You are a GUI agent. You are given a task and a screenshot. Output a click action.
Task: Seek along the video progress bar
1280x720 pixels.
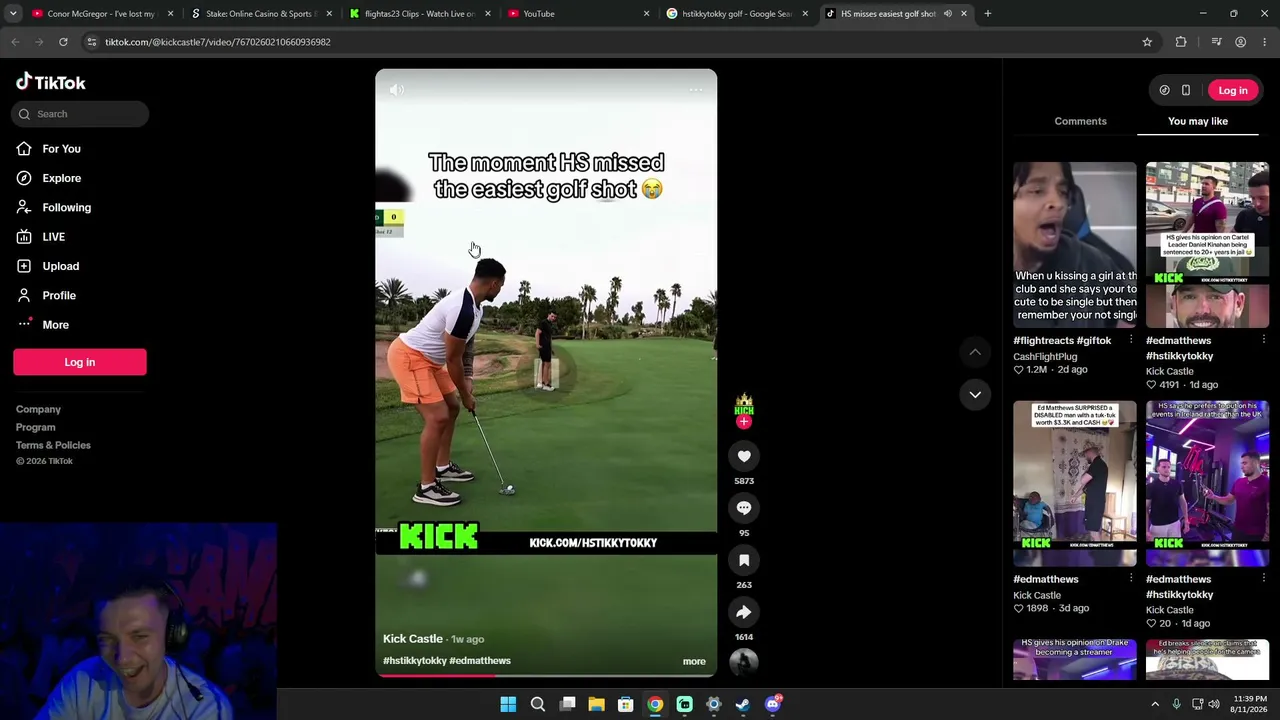point(546,675)
